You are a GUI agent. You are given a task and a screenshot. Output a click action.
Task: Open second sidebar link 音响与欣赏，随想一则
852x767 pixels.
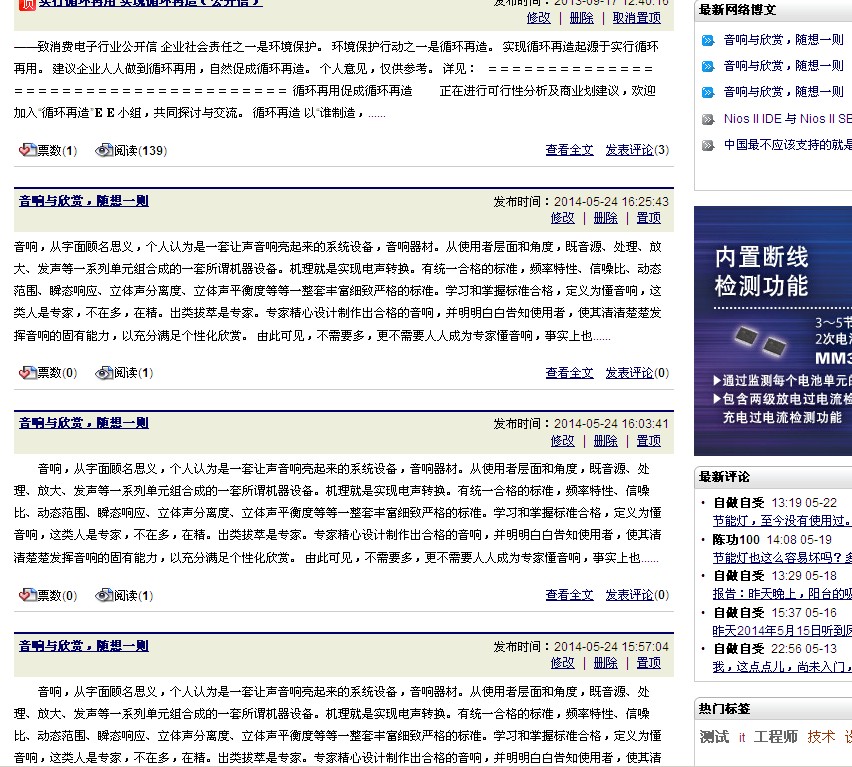pyautogui.click(x=784, y=66)
